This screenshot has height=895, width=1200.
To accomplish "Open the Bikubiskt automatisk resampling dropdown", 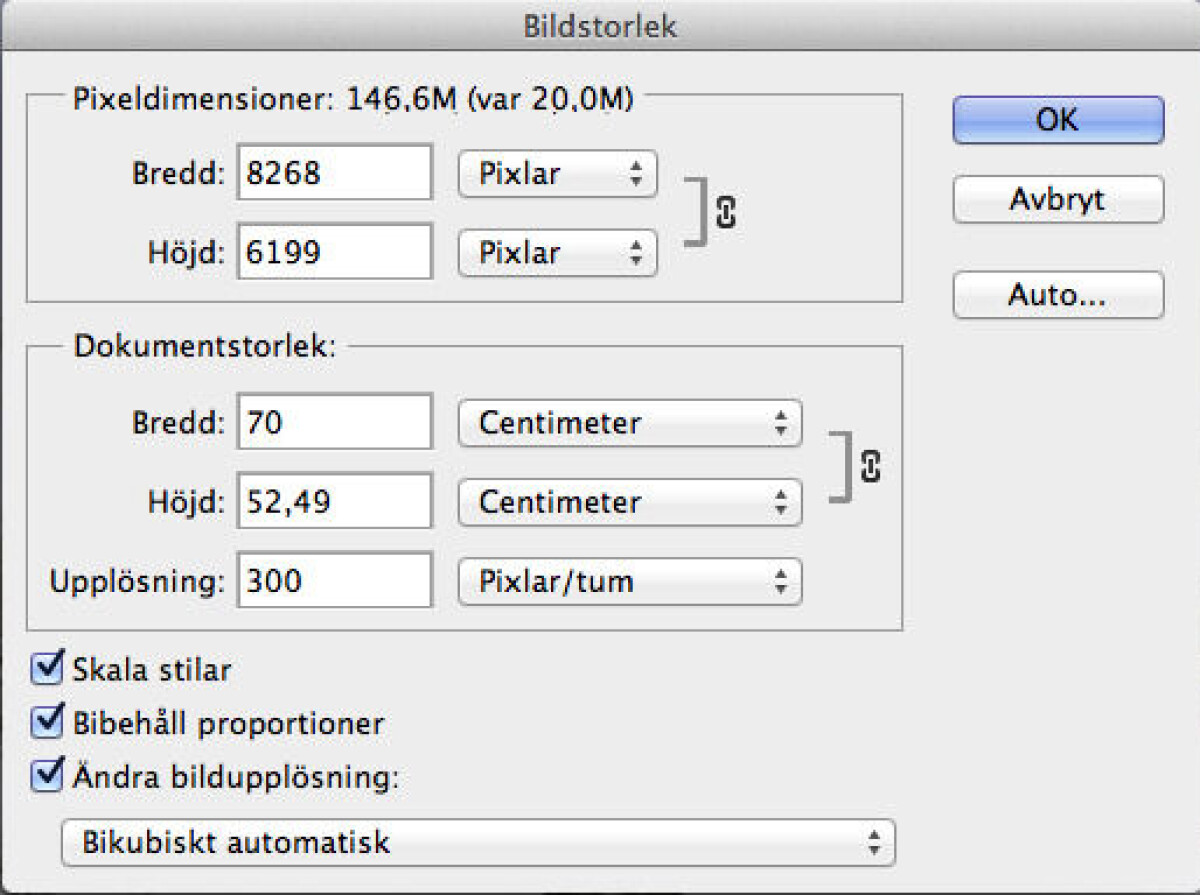I will coord(478,842).
